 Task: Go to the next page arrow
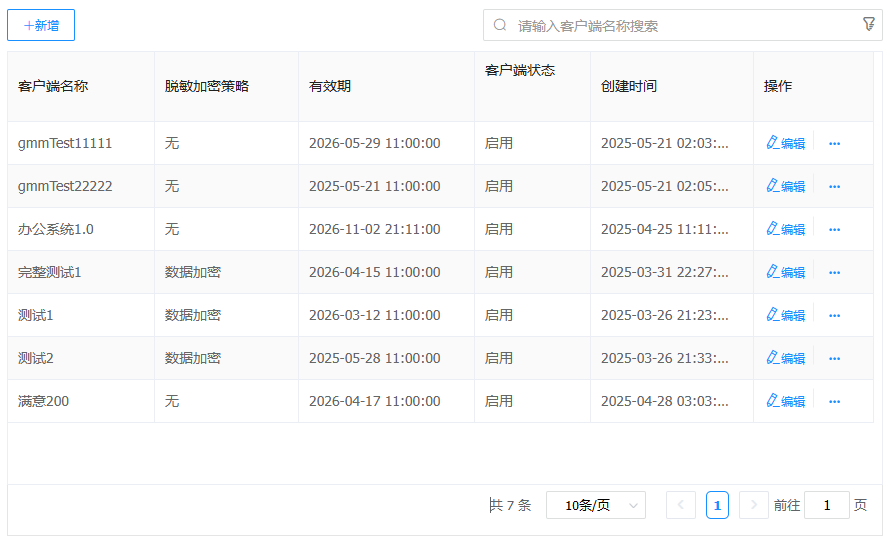click(x=753, y=505)
